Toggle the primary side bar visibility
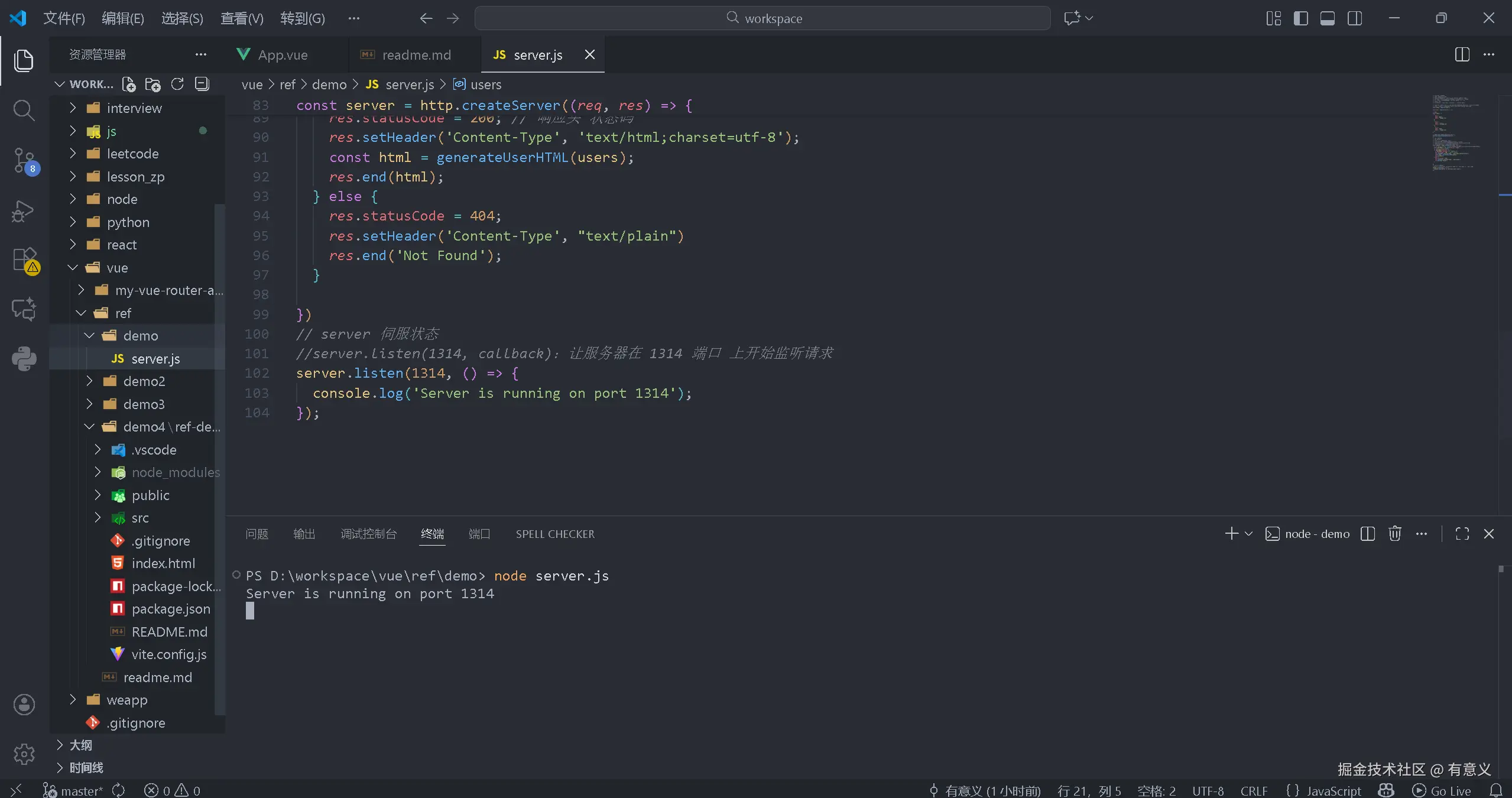Viewport: 1512px width, 798px height. (1300, 18)
